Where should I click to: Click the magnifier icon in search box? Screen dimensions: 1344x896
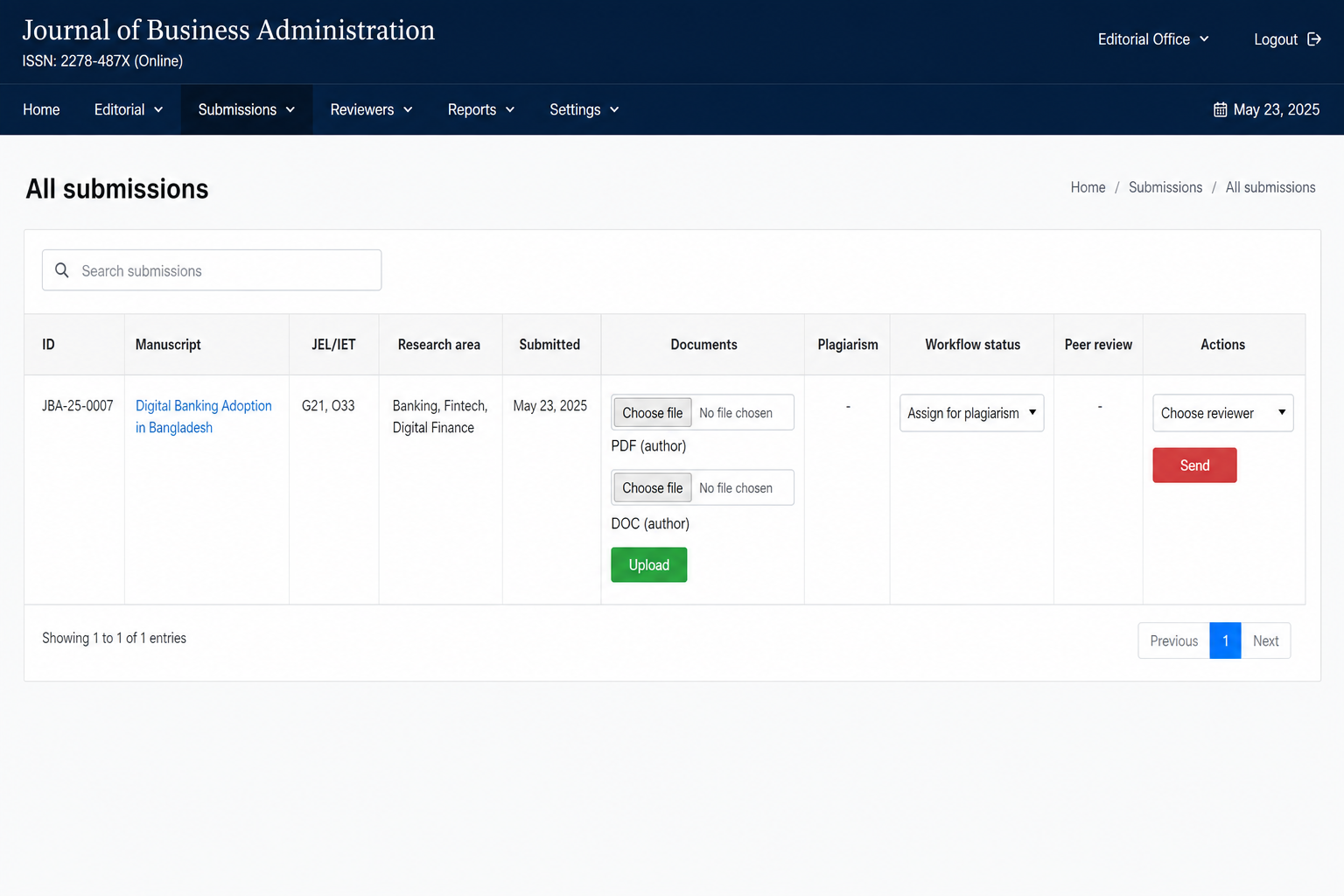coord(62,270)
